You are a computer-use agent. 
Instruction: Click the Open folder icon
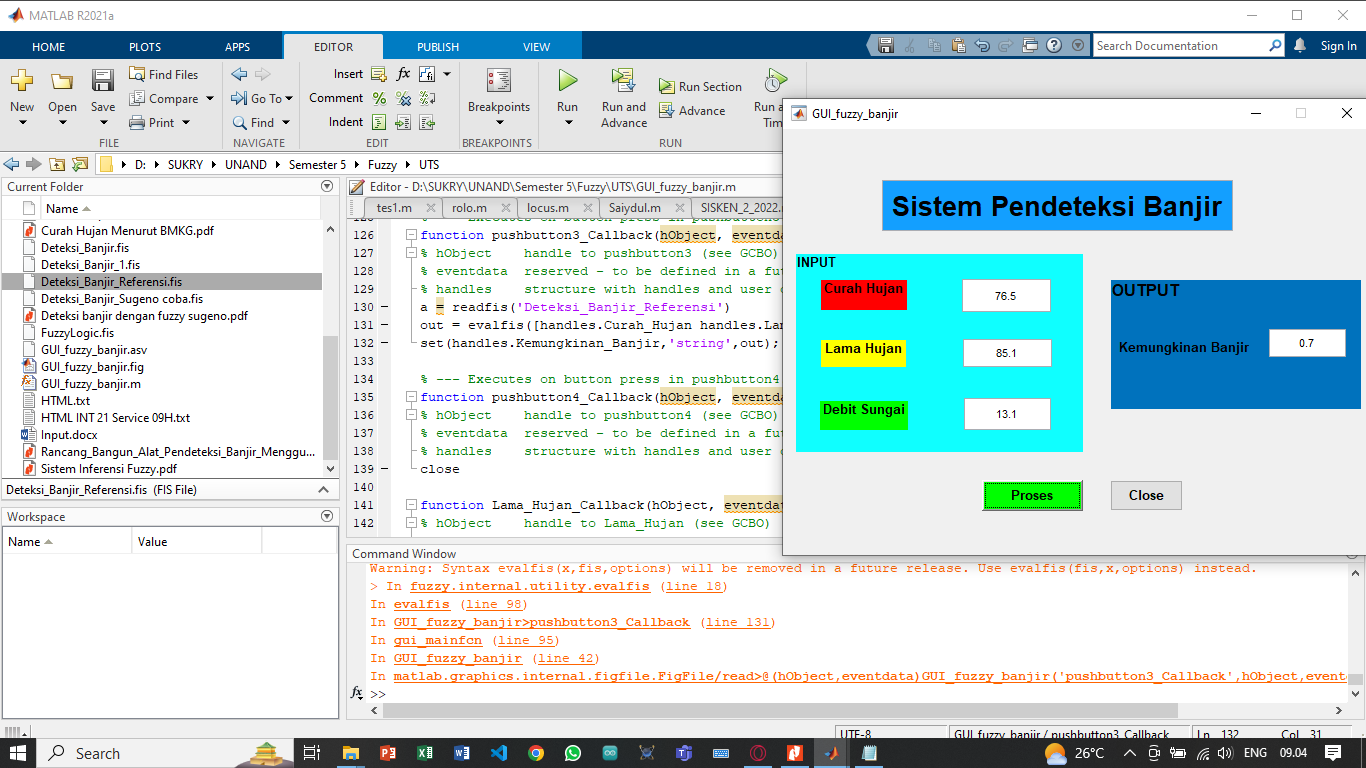tap(62, 81)
